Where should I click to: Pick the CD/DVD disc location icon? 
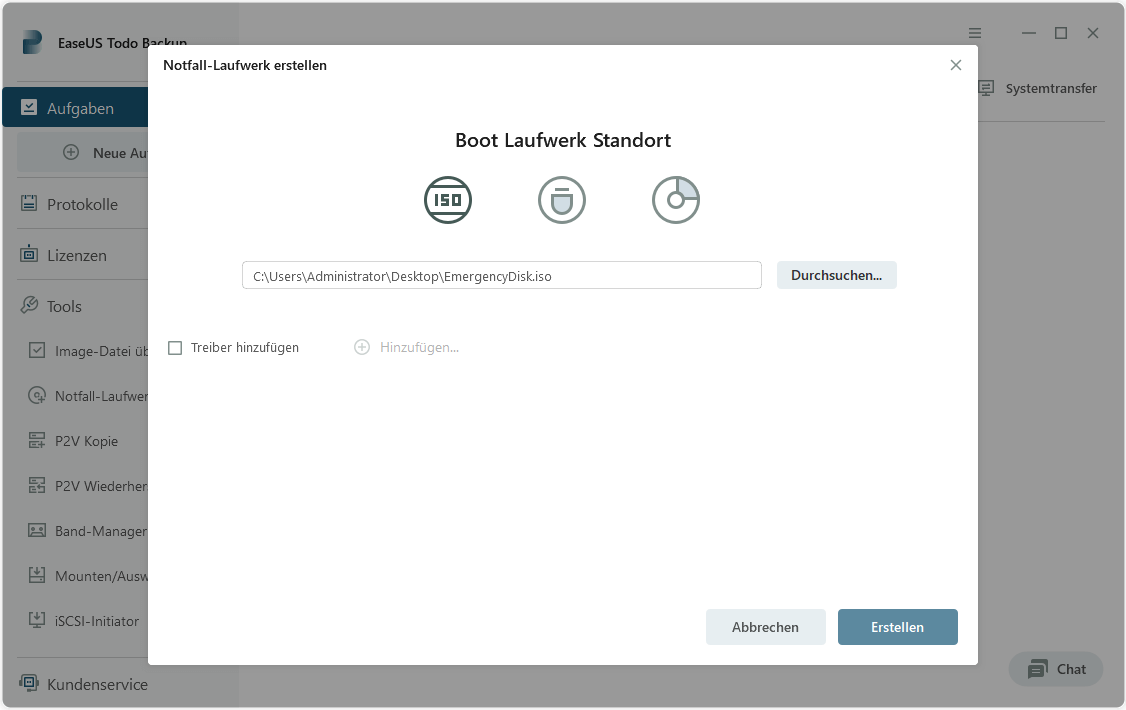[x=676, y=200]
